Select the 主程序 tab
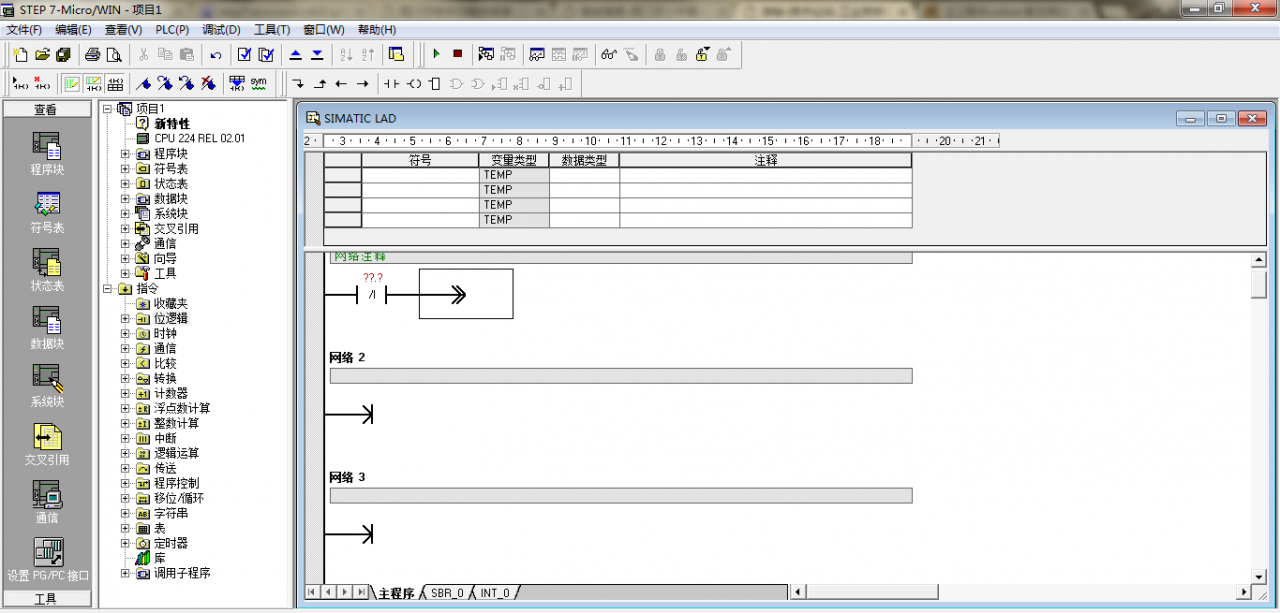 point(396,593)
